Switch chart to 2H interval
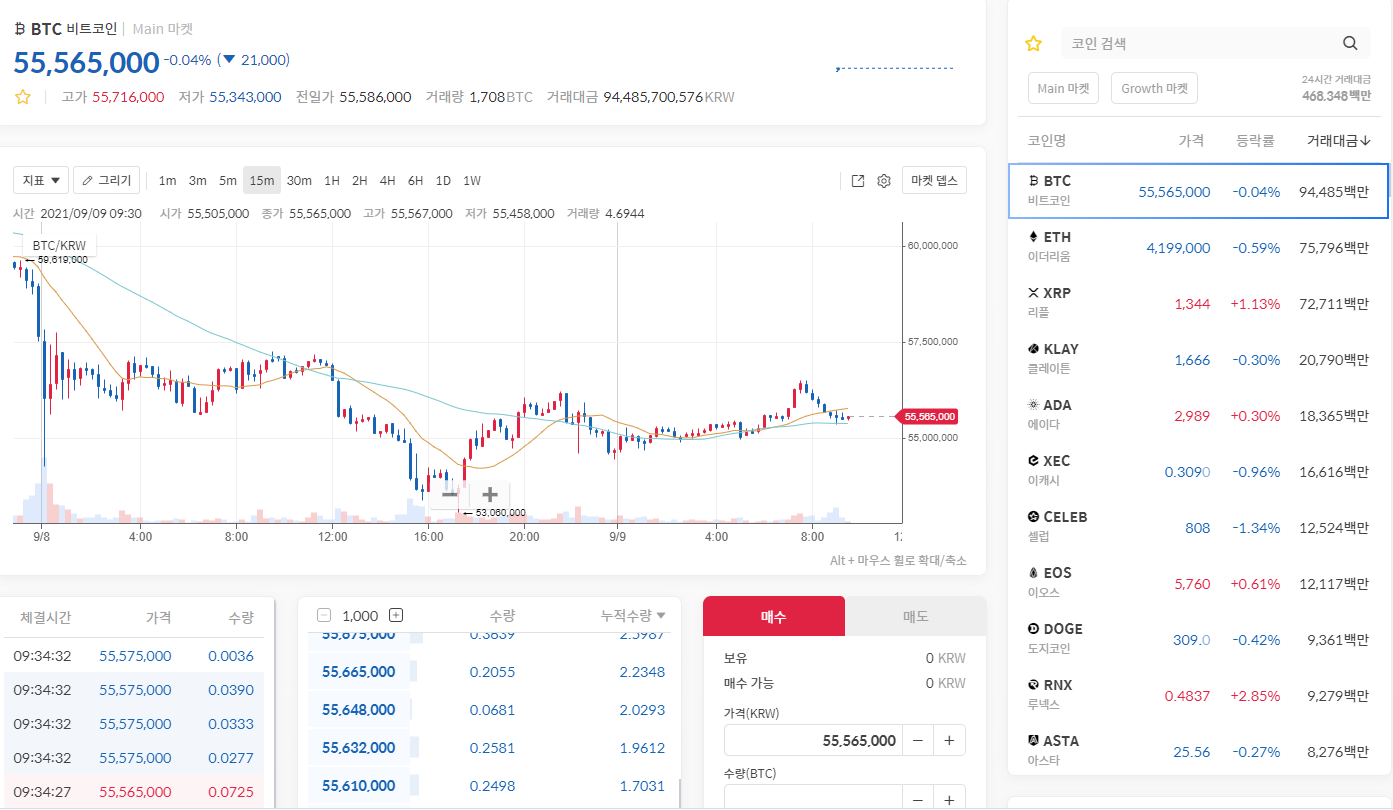This screenshot has width=1393, height=810. point(359,181)
